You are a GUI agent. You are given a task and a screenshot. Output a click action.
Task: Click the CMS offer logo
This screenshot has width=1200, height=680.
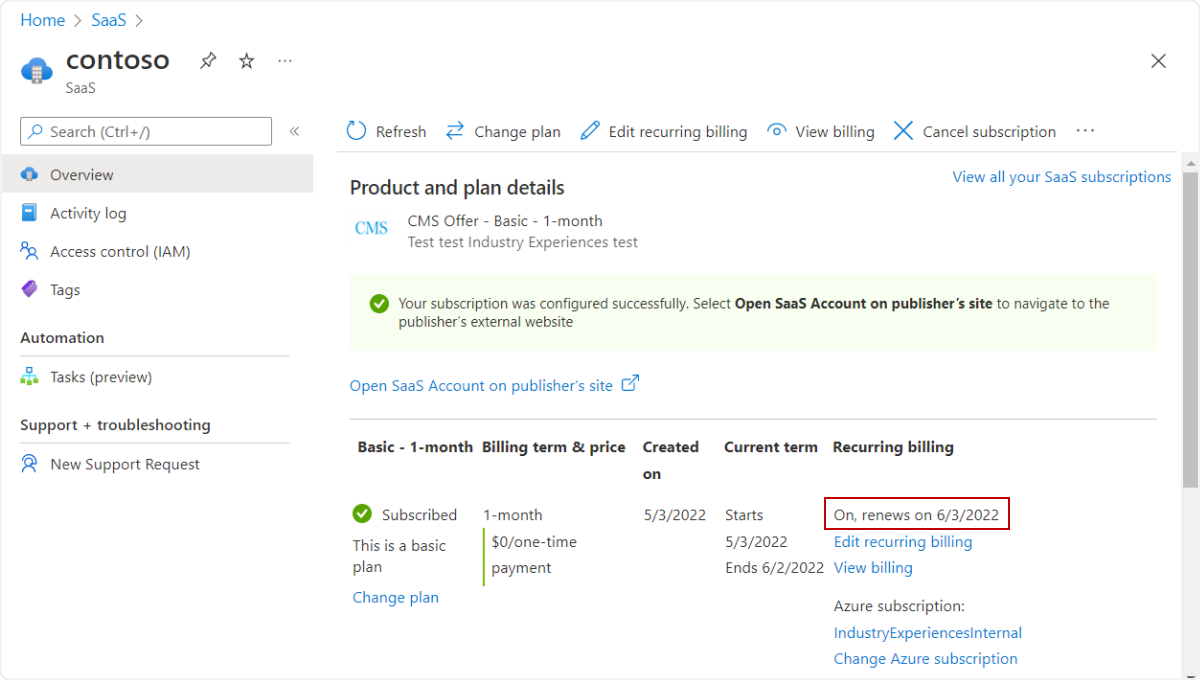coord(371,229)
